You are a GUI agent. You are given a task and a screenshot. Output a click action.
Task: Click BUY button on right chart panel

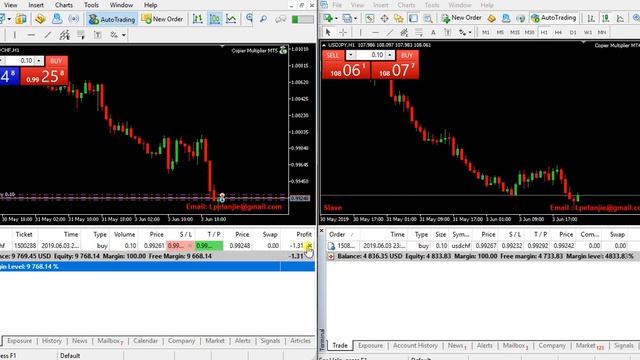[407, 55]
